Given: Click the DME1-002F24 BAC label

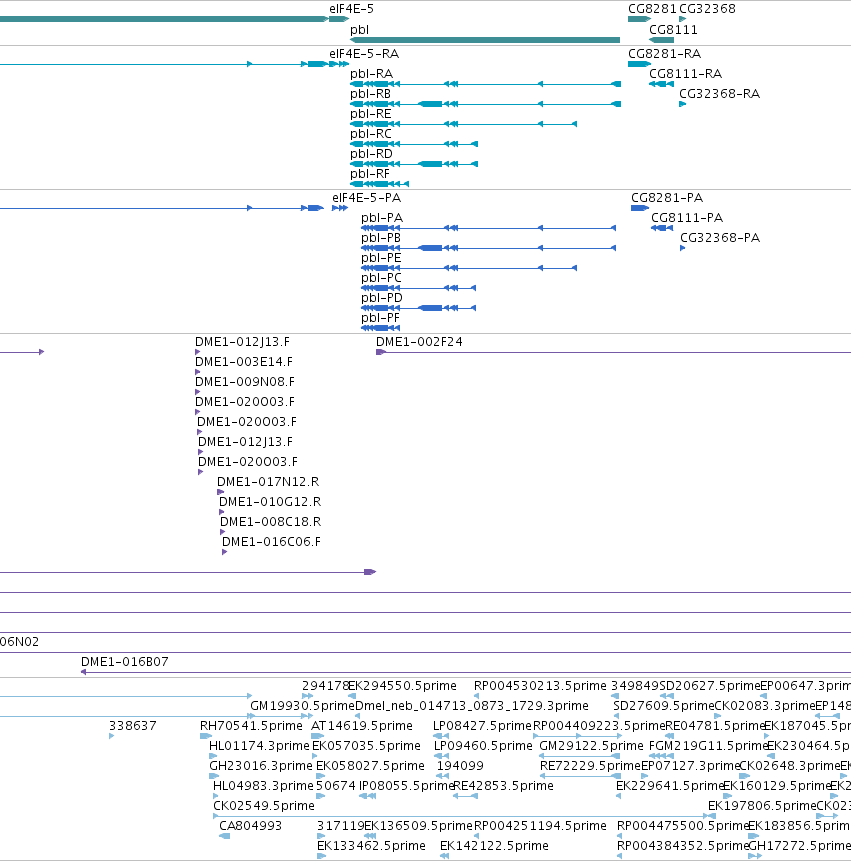Looking at the screenshot, I should point(419,342).
